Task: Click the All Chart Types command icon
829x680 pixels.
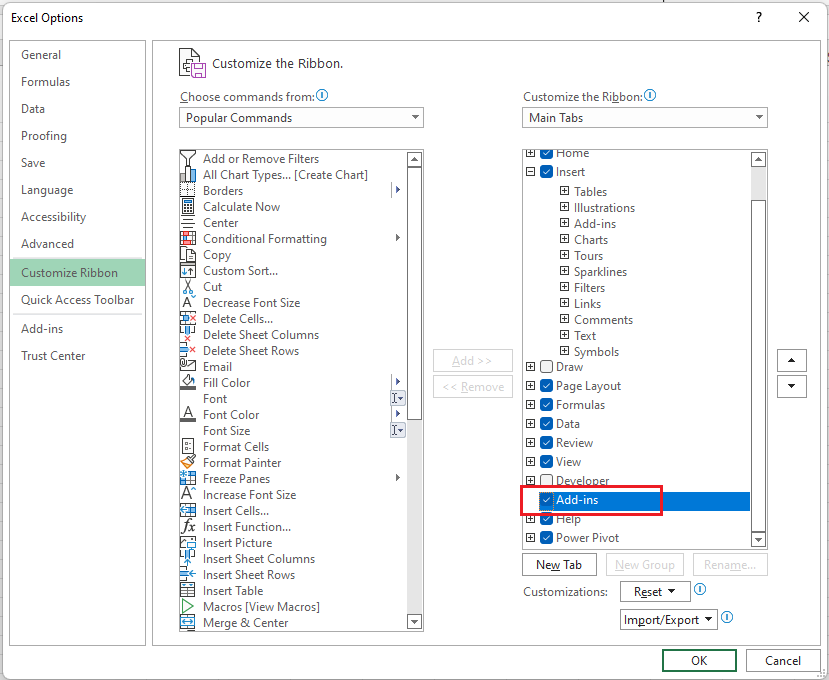Action: click(188, 174)
